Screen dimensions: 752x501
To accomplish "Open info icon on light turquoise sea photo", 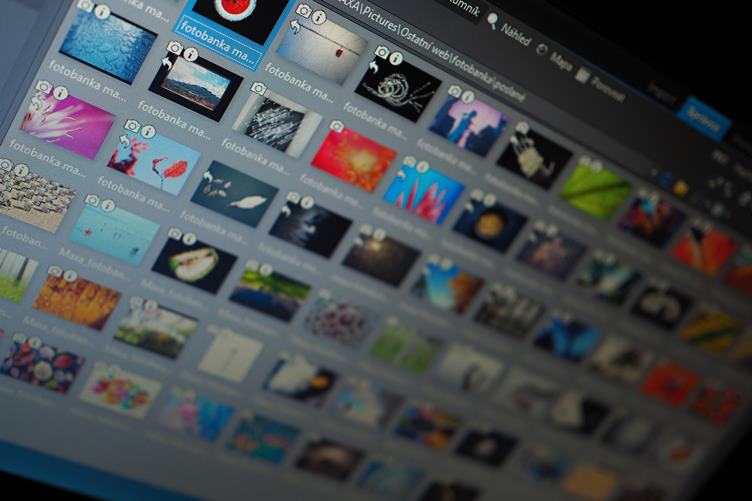I will coord(108,206).
